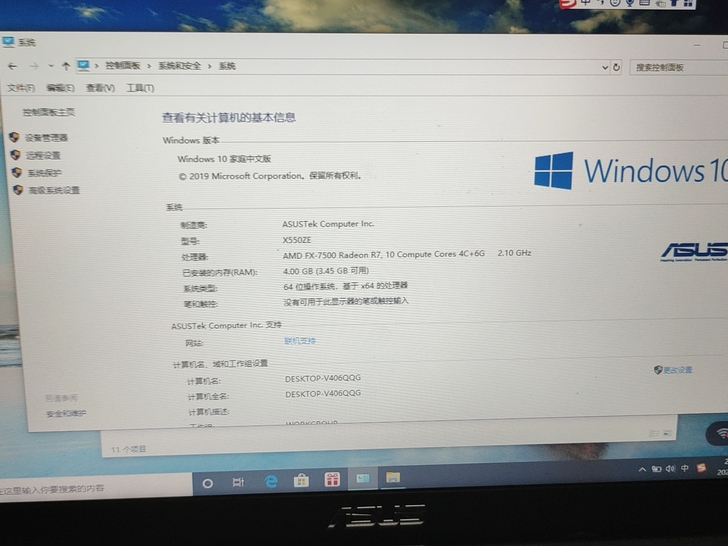Click the RAM value 4.00 GB

(326, 271)
